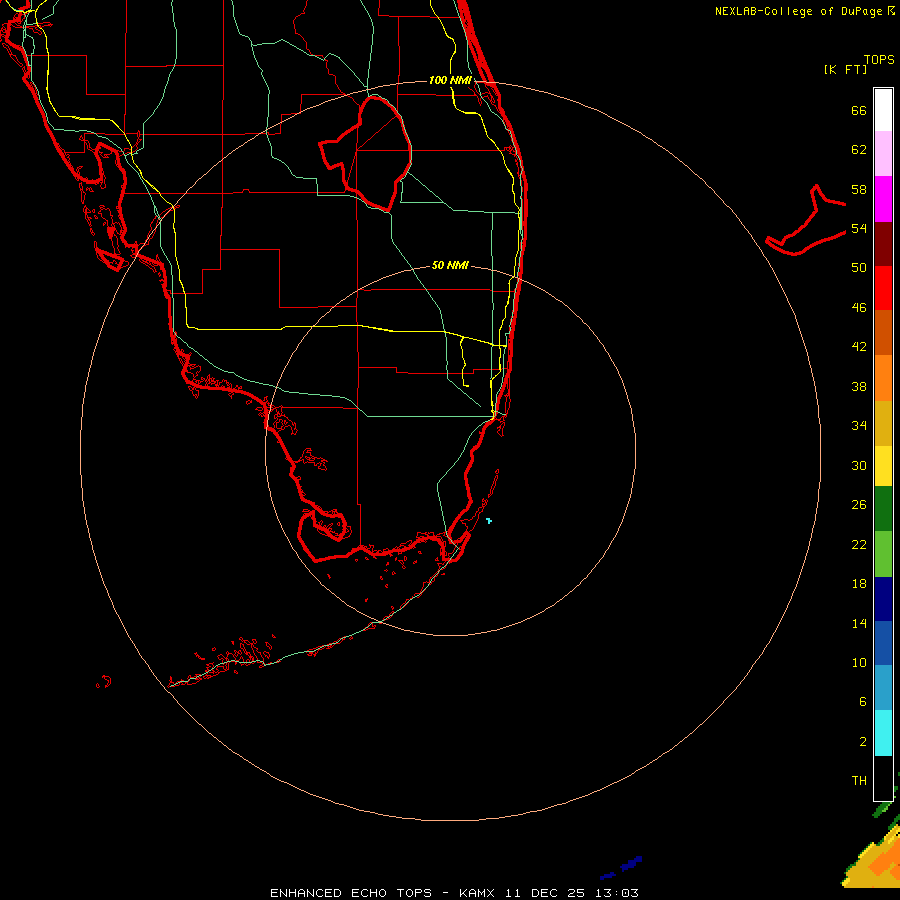The image size is (900, 900).
Task: Click the legend value "26"
Action: [x=859, y=505]
